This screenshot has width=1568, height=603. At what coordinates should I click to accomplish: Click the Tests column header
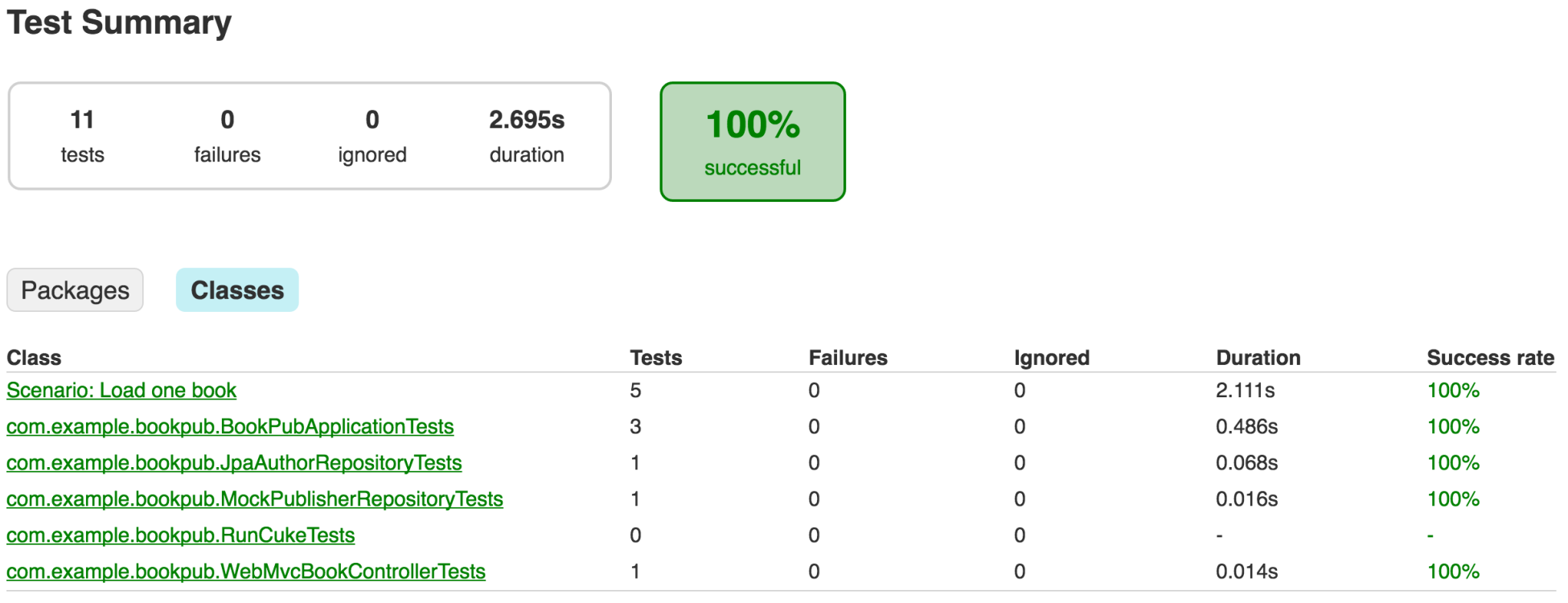(656, 358)
